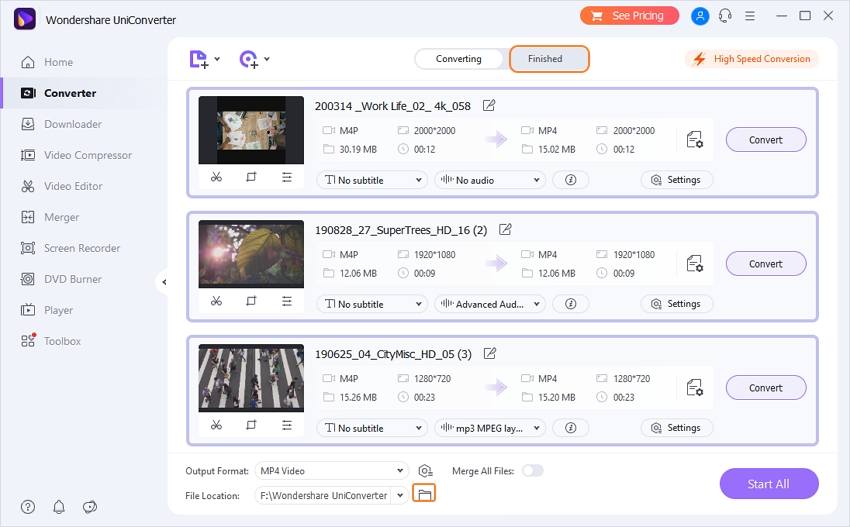The width and height of the screenshot is (850, 527).
Task: Crop the SuperTrees video
Action: 251,300
